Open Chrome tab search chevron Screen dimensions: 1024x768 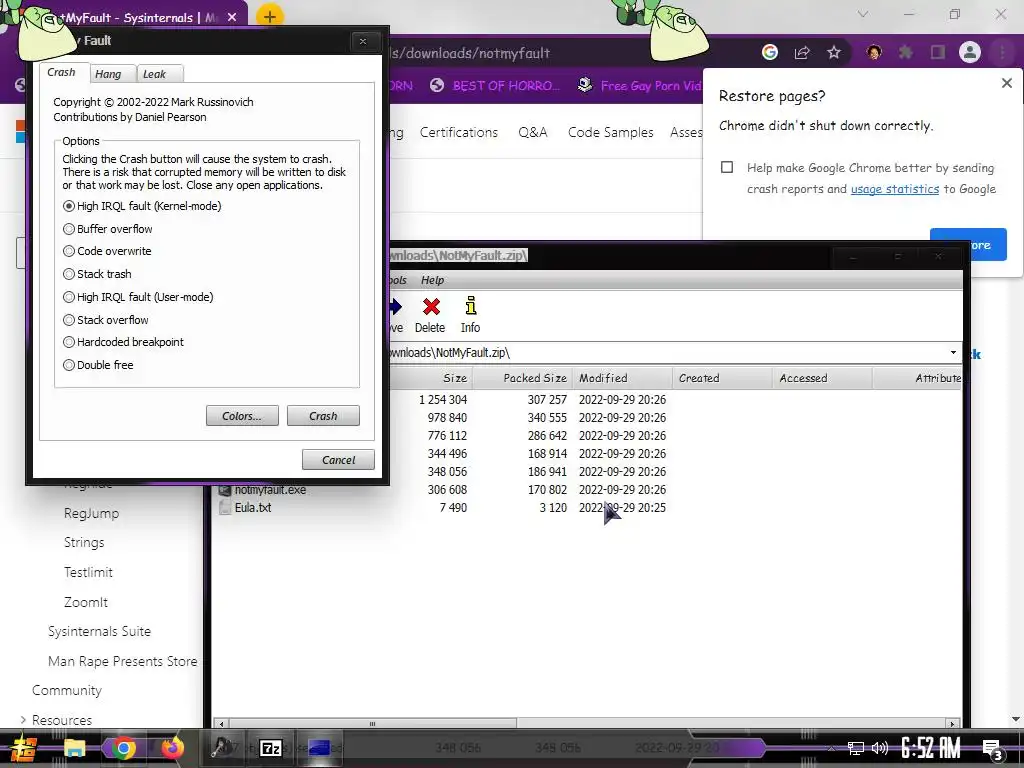tap(863, 14)
